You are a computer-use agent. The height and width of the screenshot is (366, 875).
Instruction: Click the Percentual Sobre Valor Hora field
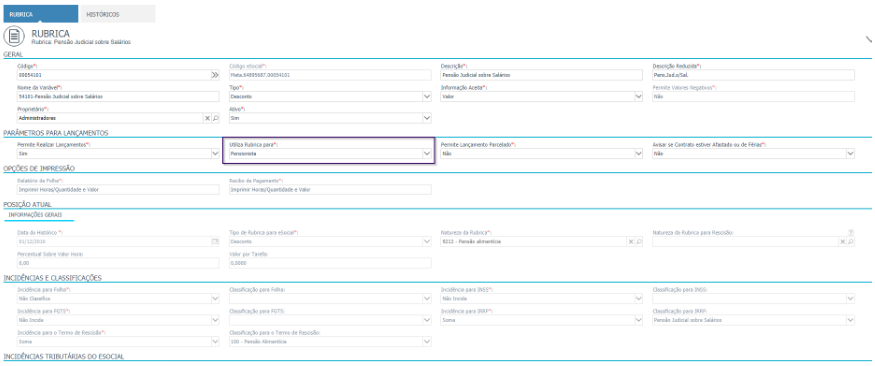(118, 263)
